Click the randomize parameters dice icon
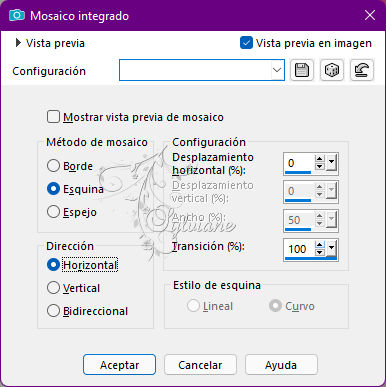The image size is (386, 387). tap(332, 70)
